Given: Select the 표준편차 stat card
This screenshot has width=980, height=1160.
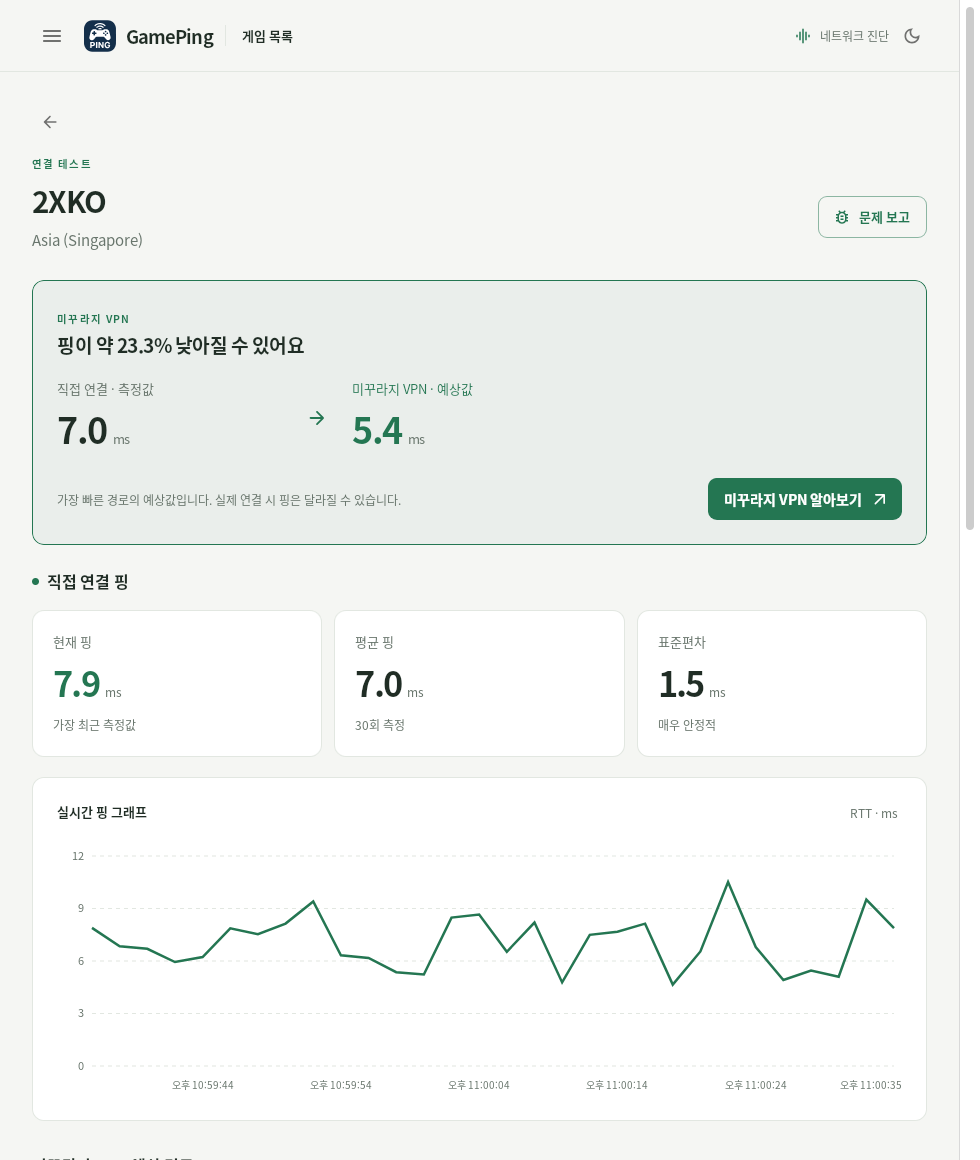Looking at the screenshot, I should coord(782,684).
